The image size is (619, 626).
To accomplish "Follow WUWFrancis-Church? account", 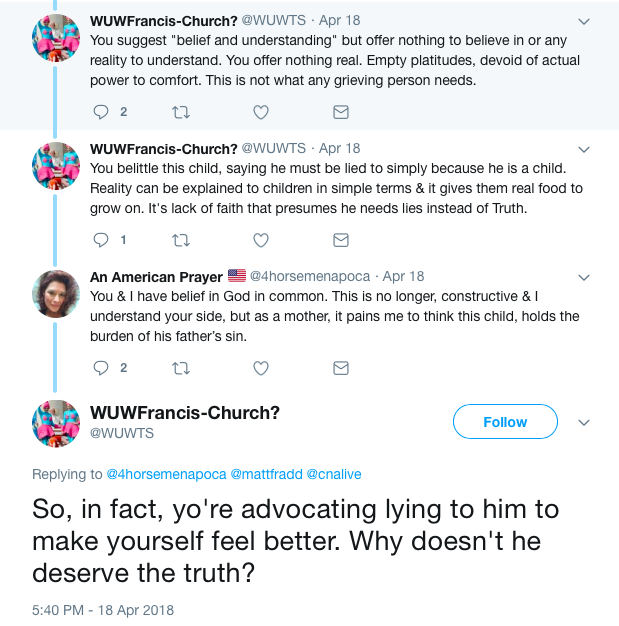I will click(x=505, y=422).
